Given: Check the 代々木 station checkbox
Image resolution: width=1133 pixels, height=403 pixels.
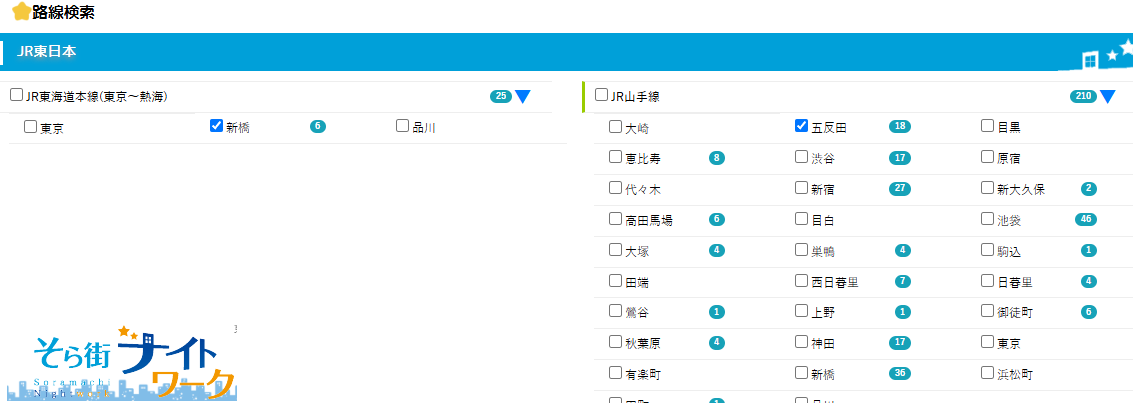Looking at the screenshot, I should pyautogui.click(x=616, y=188).
